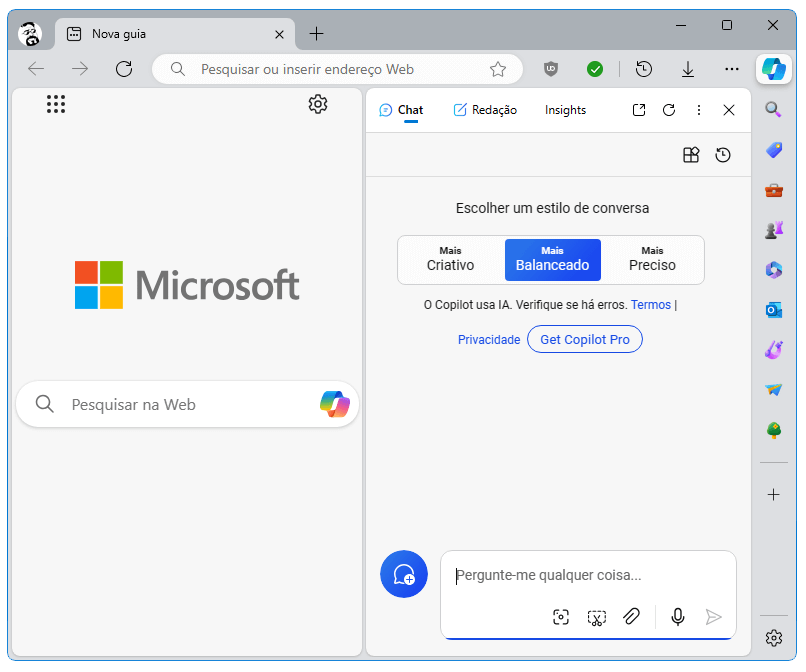Viewport: 806px width, 672px height.
Task: Reload the current page
Action: (124, 68)
